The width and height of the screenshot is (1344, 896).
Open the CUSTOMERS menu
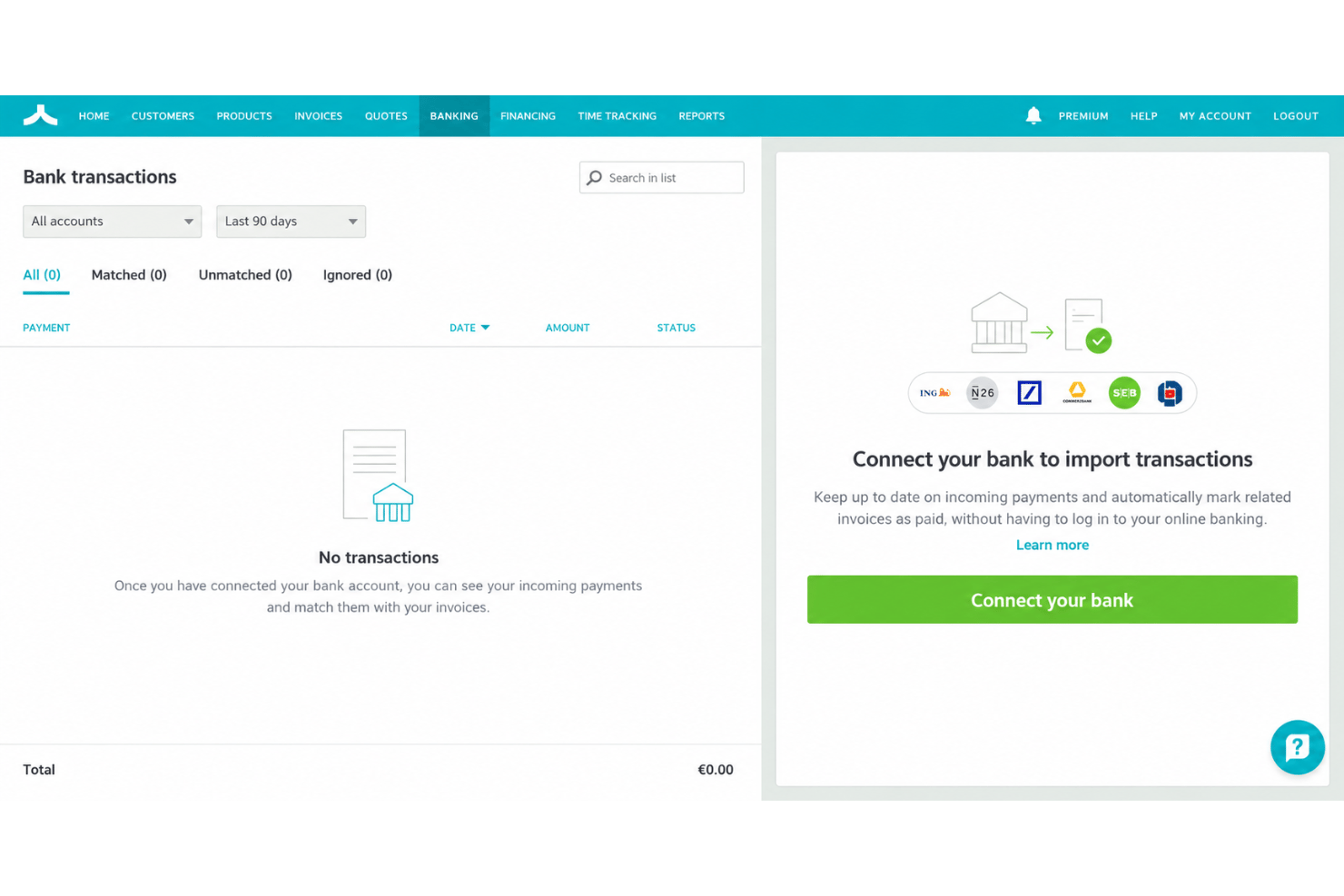[163, 116]
